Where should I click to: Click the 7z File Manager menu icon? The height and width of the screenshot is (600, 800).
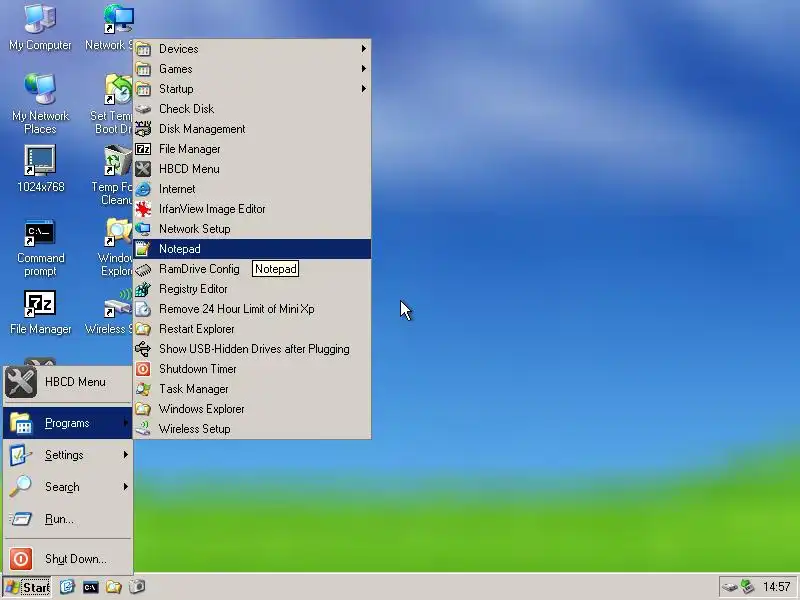tap(143, 148)
